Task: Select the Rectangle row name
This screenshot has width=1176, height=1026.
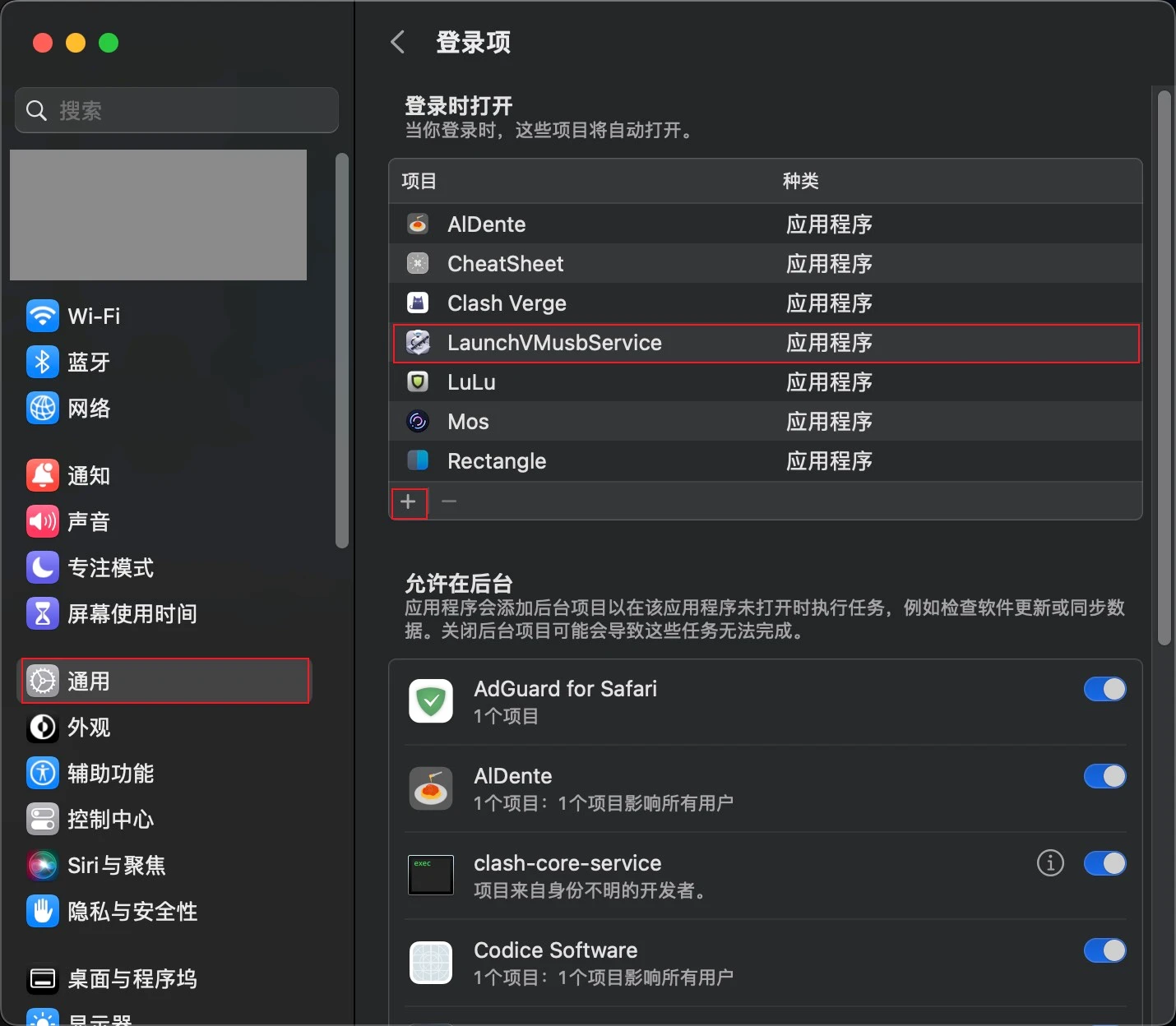Action: click(x=497, y=461)
